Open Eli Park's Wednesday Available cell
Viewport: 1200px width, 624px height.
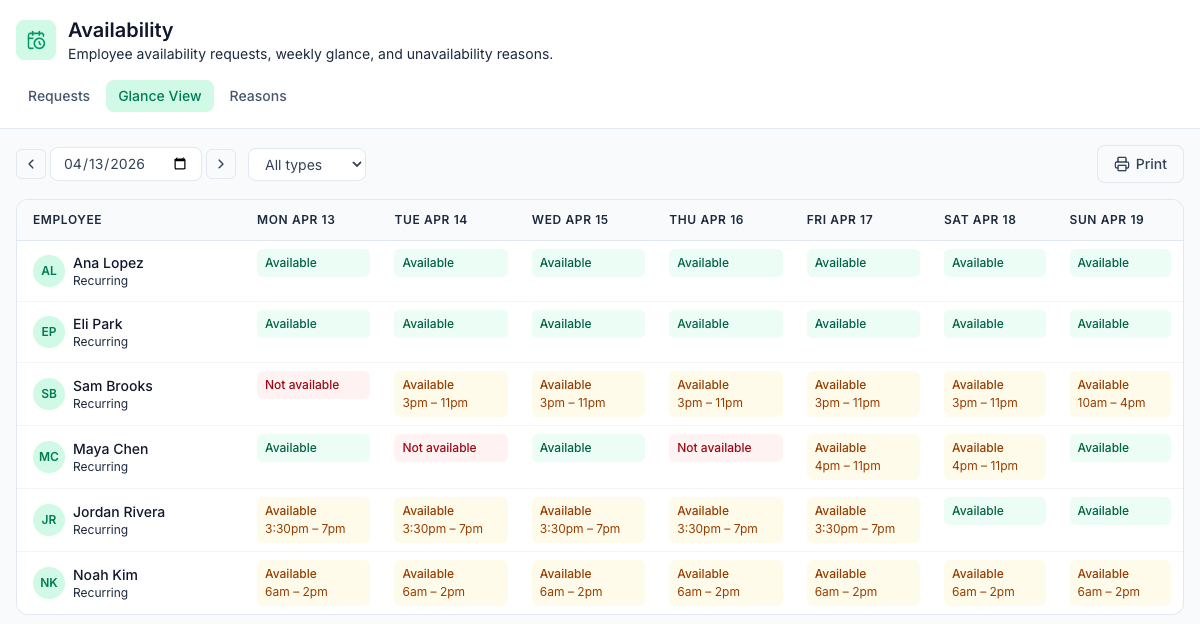tap(588, 324)
